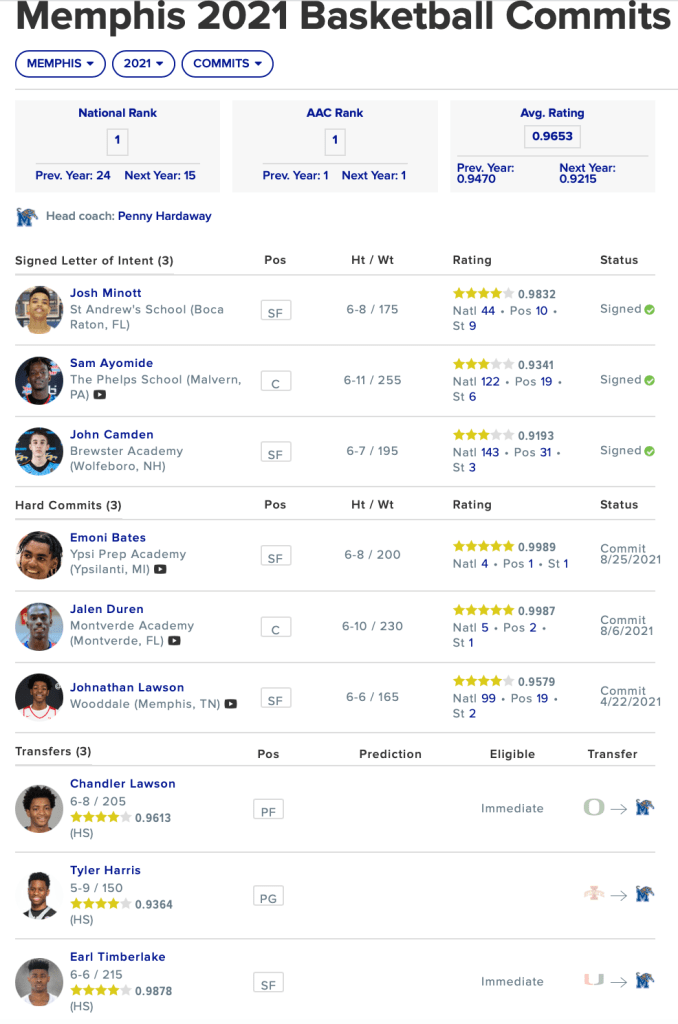Click video icon beside Ypsi Prep Academy
The image size is (678, 1024).
[x=160, y=570]
